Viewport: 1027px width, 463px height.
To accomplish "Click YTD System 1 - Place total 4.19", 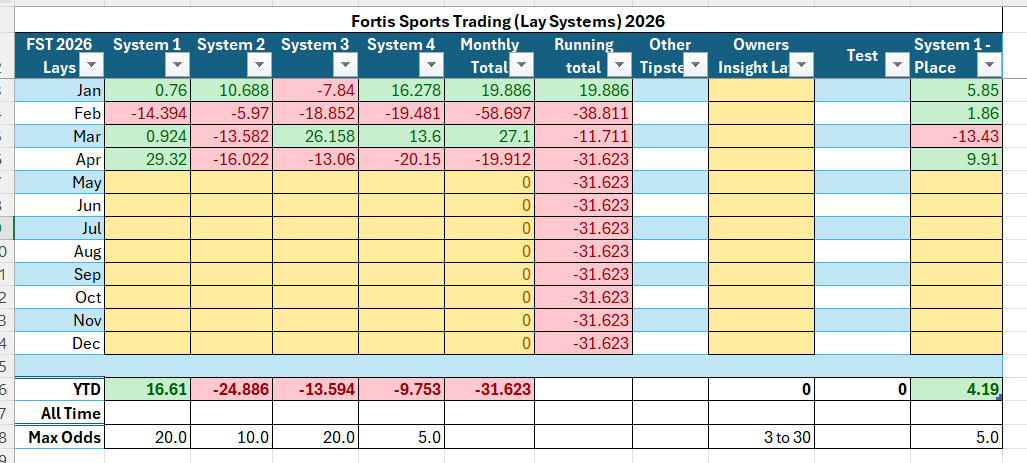I will pyautogui.click(x=956, y=390).
